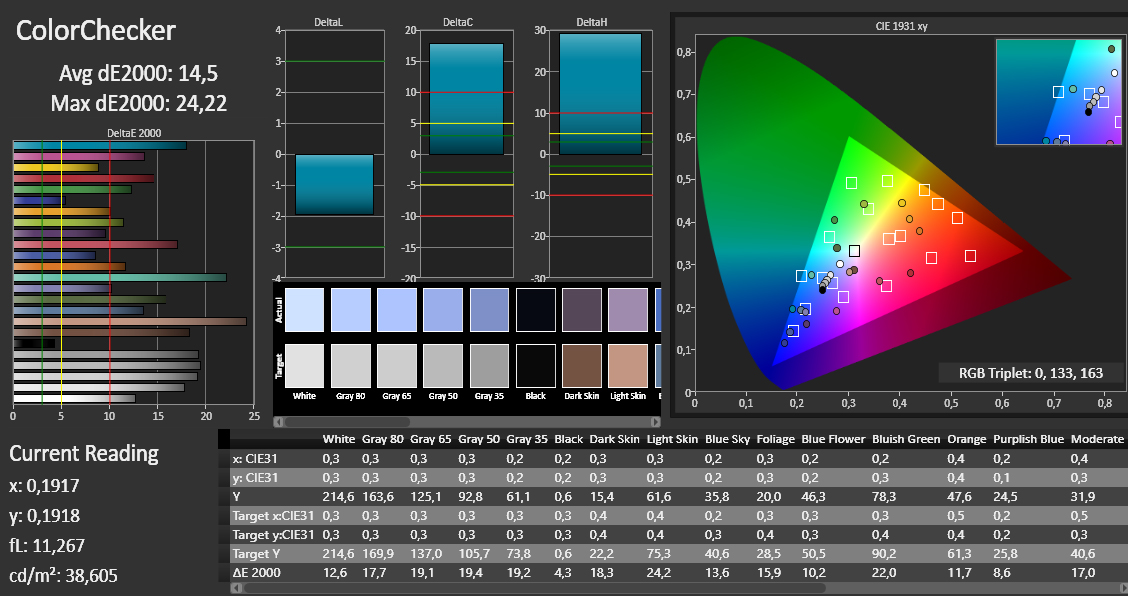The height and width of the screenshot is (596, 1128).
Task: Click the Target x:CIE31 row label
Action: tap(273, 515)
